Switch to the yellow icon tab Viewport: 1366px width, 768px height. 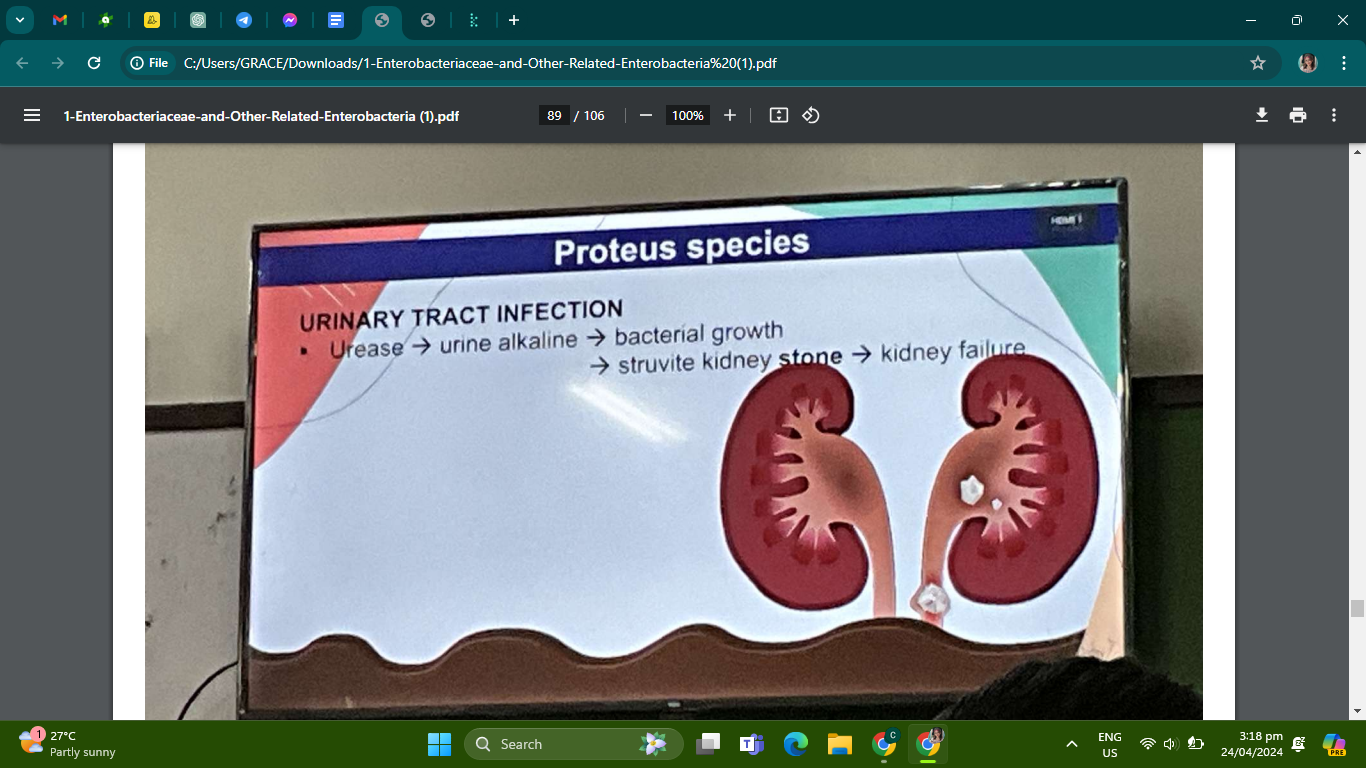tap(152, 20)
